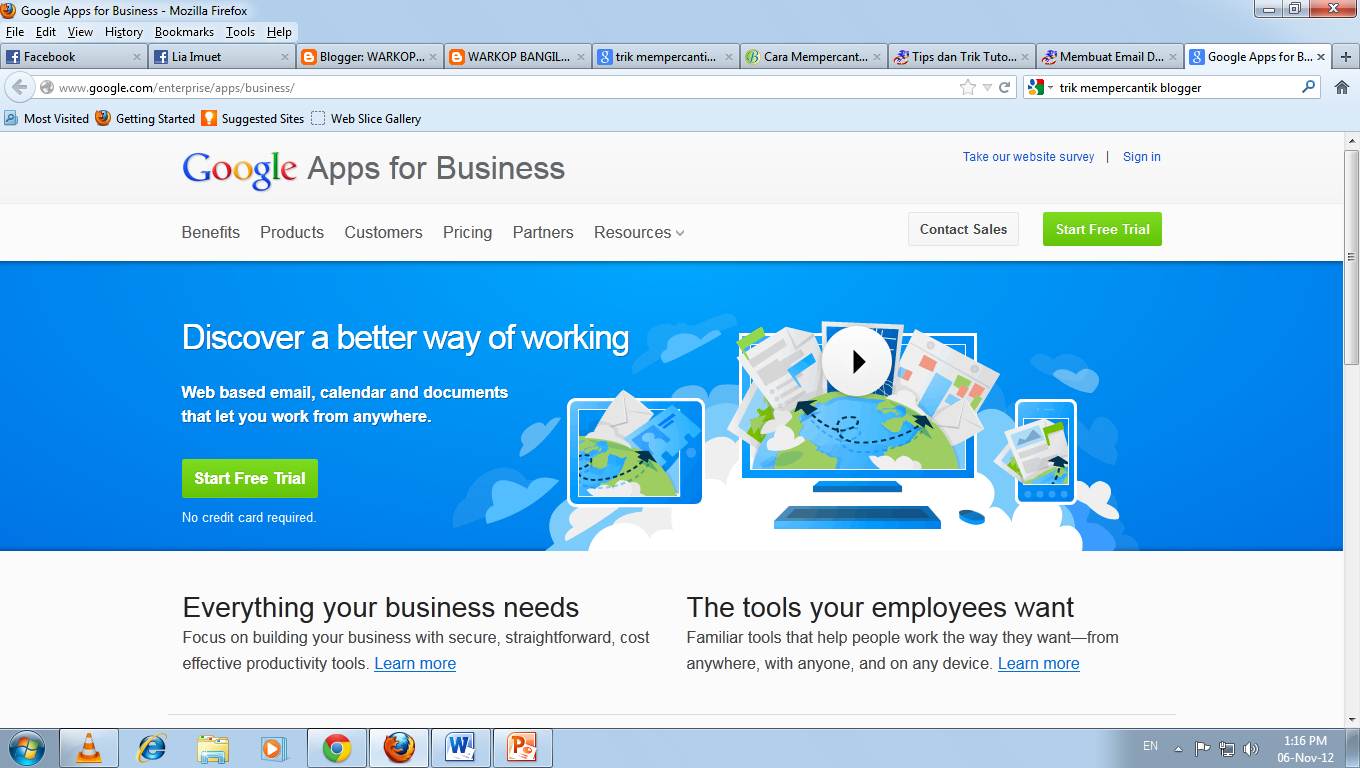Click the volume speaker tray icon
The image size is (1360, 768).
coord(1250,748)
